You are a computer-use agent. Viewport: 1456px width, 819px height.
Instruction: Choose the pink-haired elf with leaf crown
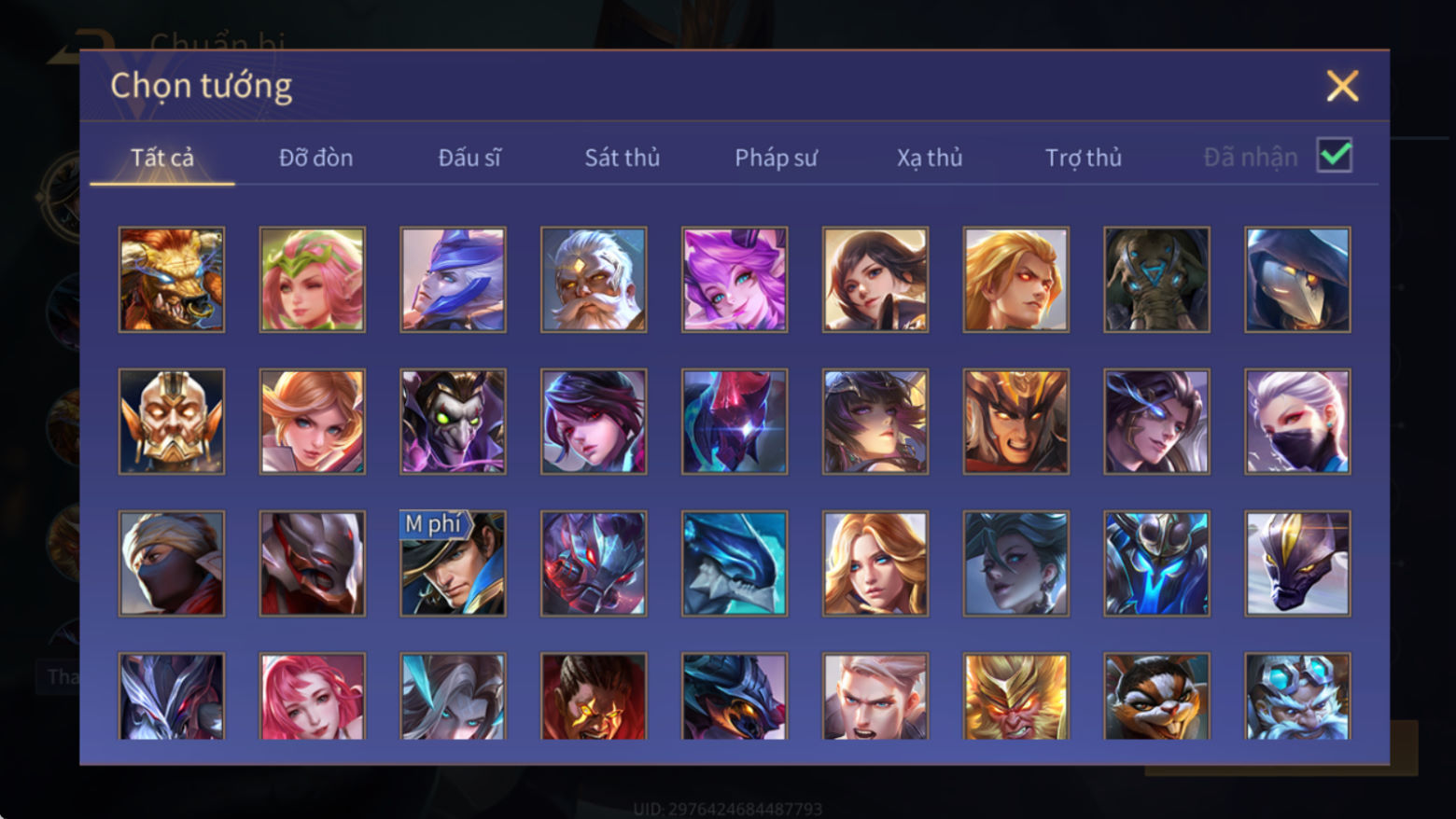coord(313,280)
